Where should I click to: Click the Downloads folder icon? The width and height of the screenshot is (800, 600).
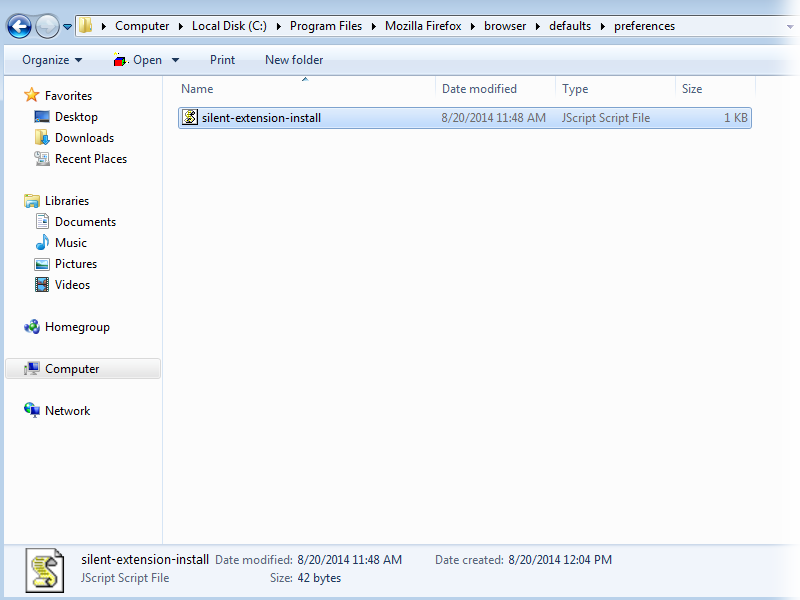click(x=42, y=137)
